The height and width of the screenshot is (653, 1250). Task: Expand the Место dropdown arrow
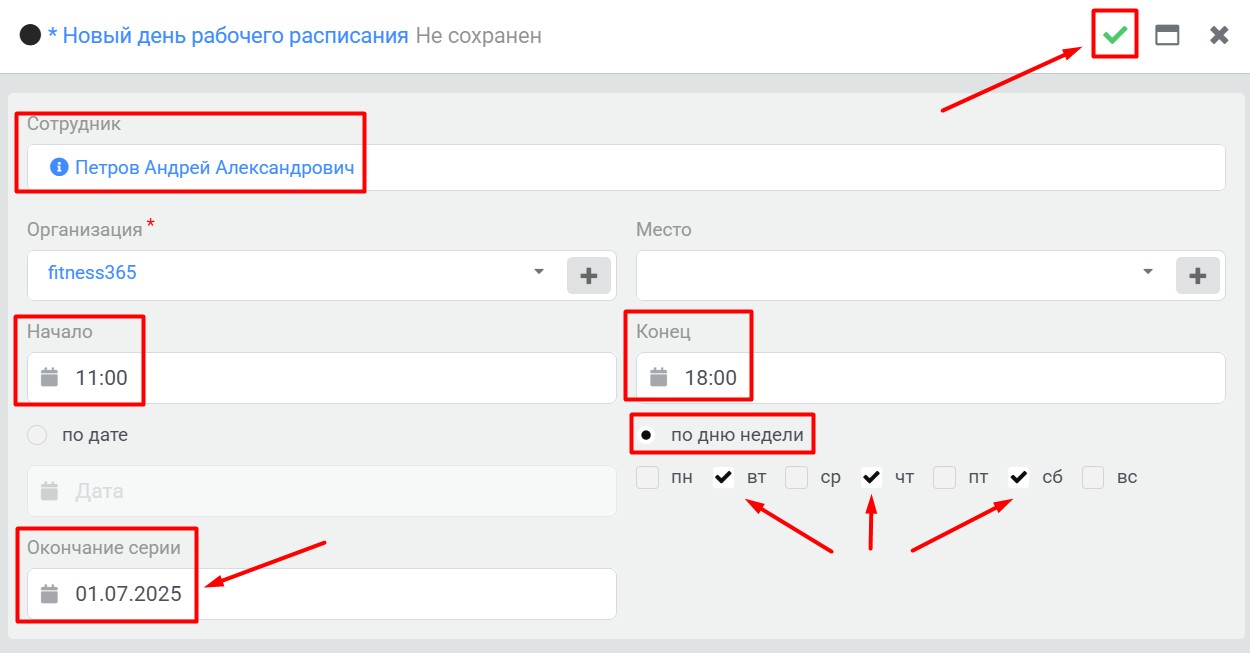click(x=1148, y=271)
